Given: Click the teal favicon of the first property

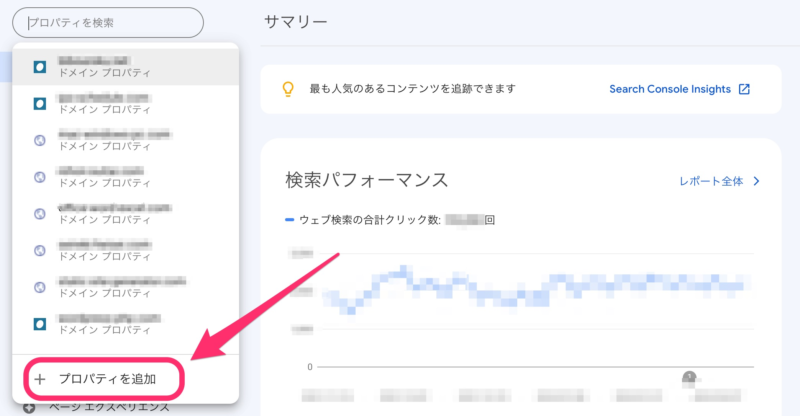Looking at the screenshot, I should [x=40, y=67].
